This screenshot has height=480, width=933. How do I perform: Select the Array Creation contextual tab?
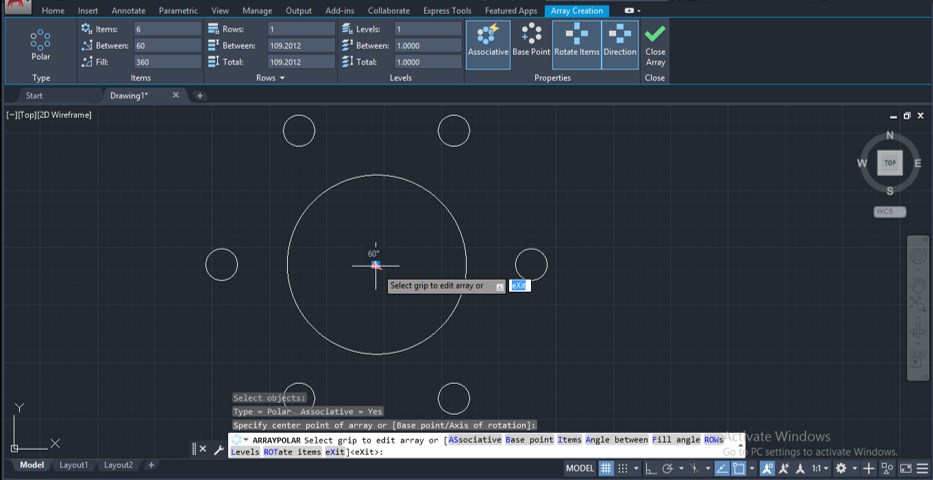click(x=577, y=11)
